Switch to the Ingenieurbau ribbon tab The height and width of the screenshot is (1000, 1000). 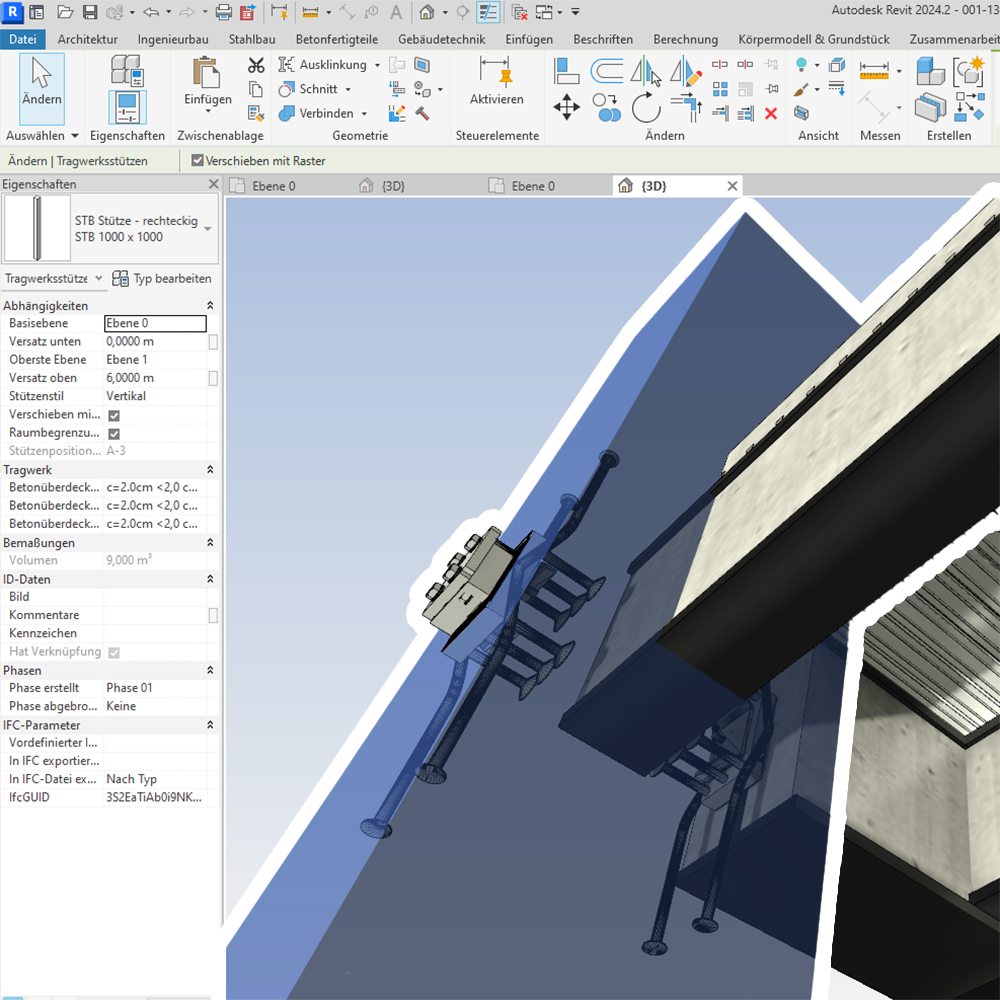(173, 39)
